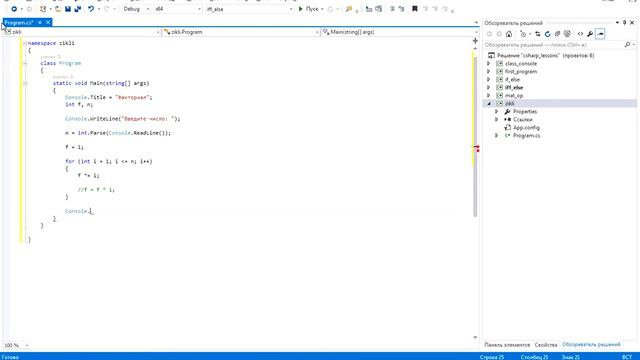Click the Find in Files toolbar icon
Image resolution: width=640 pixels, height=360 pixels.
(x=349, y=9)
